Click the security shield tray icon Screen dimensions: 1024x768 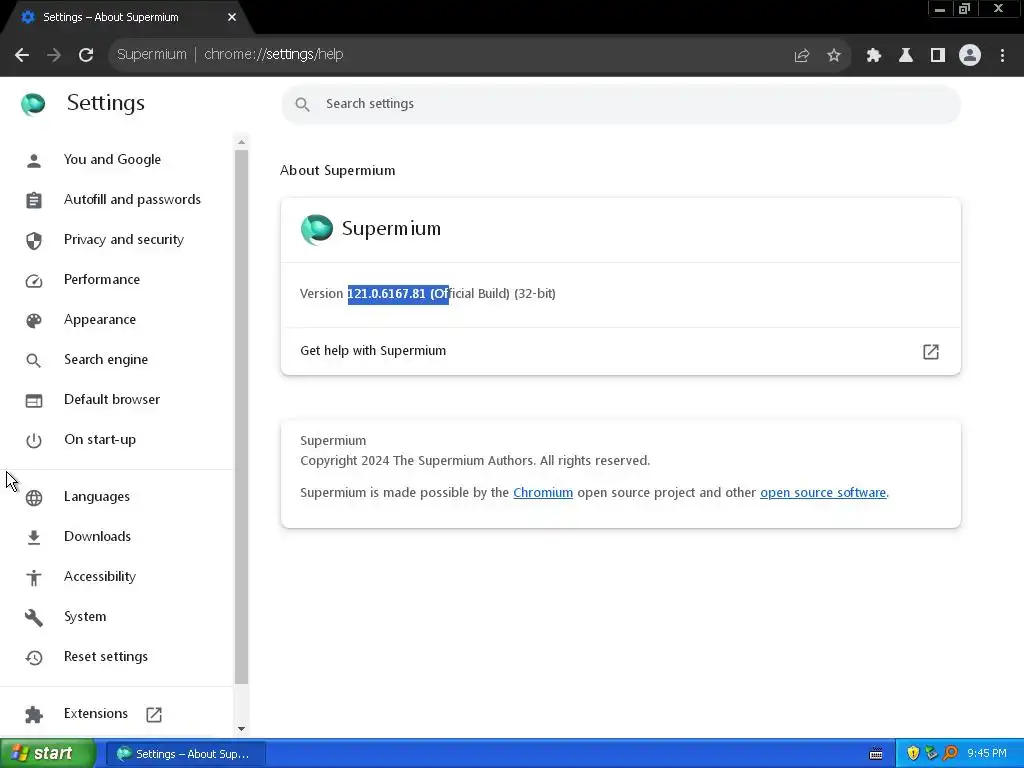(x=913, y=754)
